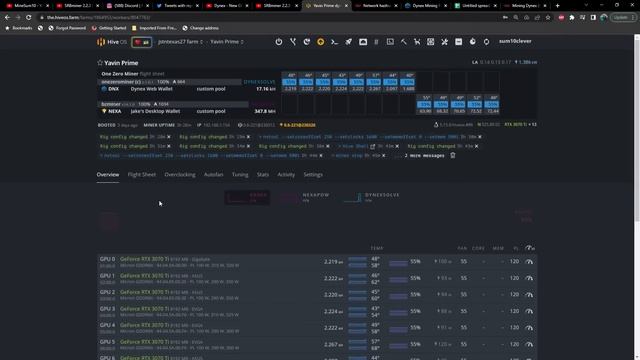Image resolution: width=640 pixels, height=360 pixels.
Task: Switch to the Discord browser tab
Action: [x=127, y=6]
